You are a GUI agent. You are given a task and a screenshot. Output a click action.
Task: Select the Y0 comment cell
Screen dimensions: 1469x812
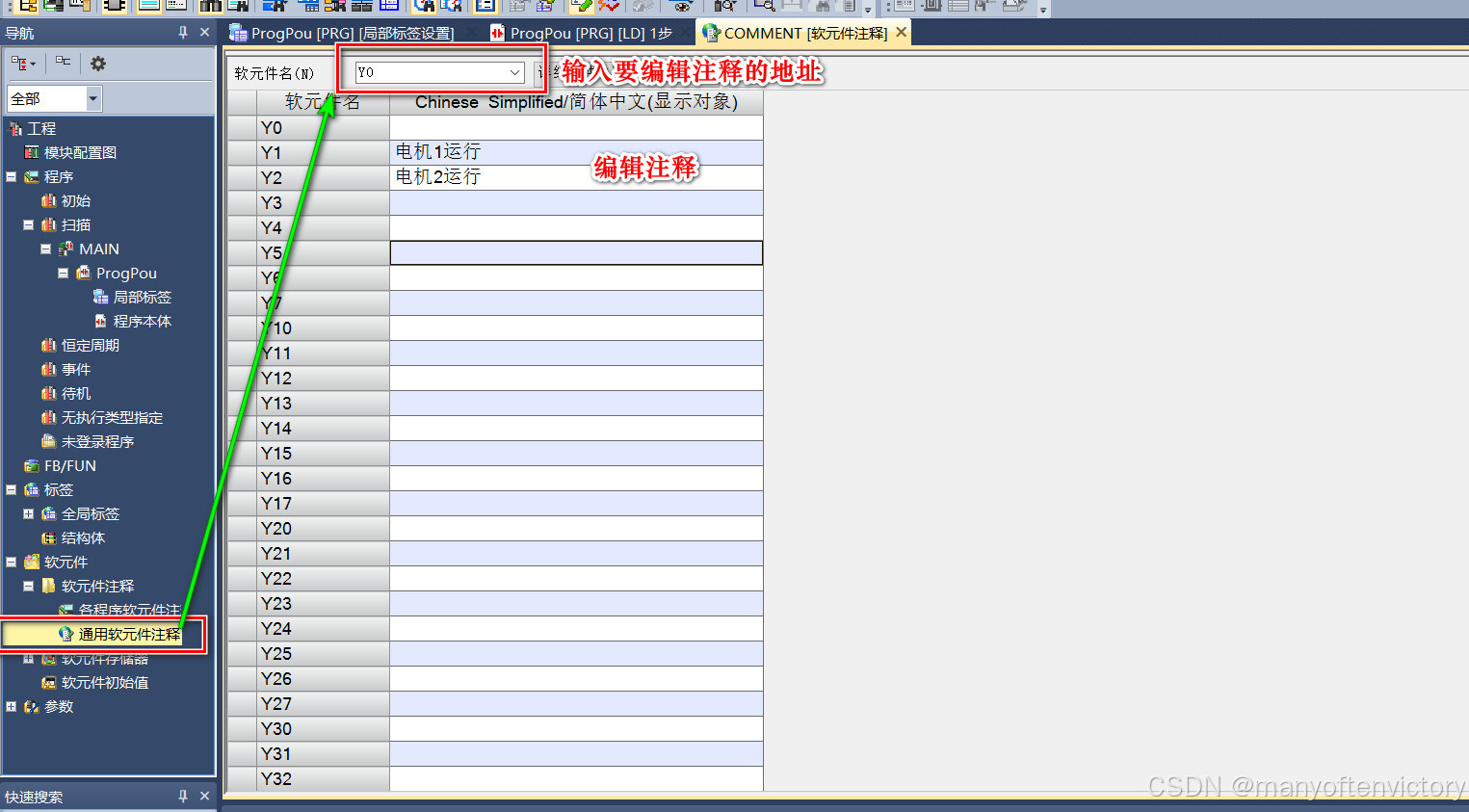click(576, 127)
